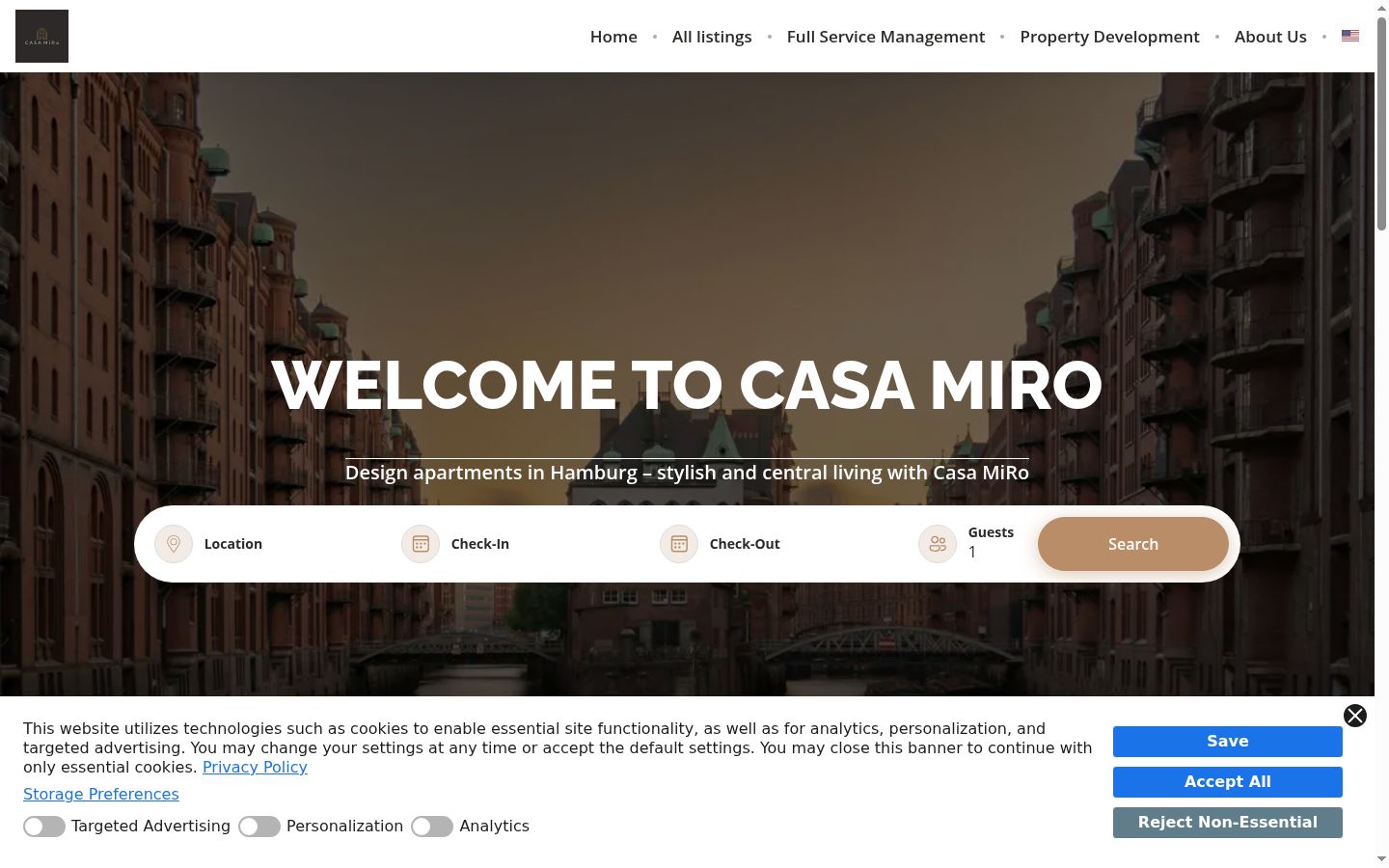Click the Check-Out calendar icon
This screenshot has width=1389, height=868.
click(679, 544)
